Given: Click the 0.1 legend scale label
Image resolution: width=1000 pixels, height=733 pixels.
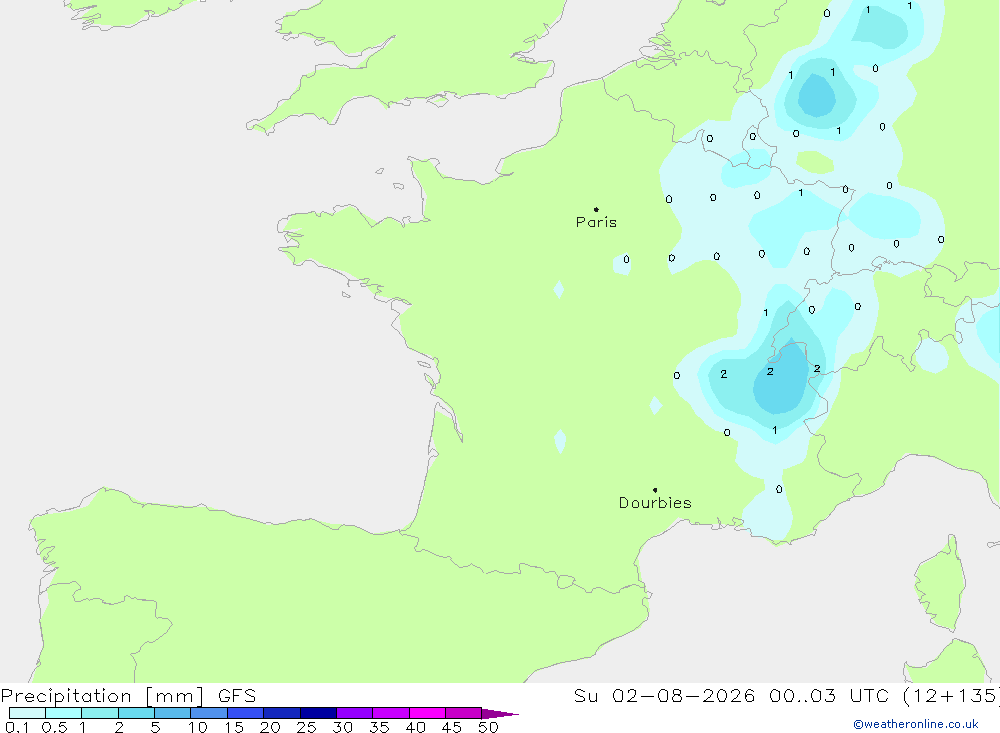Looking at the screenshot, I should pos(17,727).
